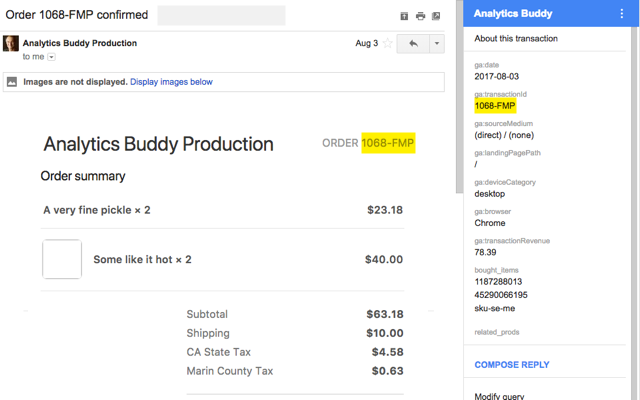This screenshot has height=400, width=640.
Task: Click the print email icon
Action: [420, 16]
